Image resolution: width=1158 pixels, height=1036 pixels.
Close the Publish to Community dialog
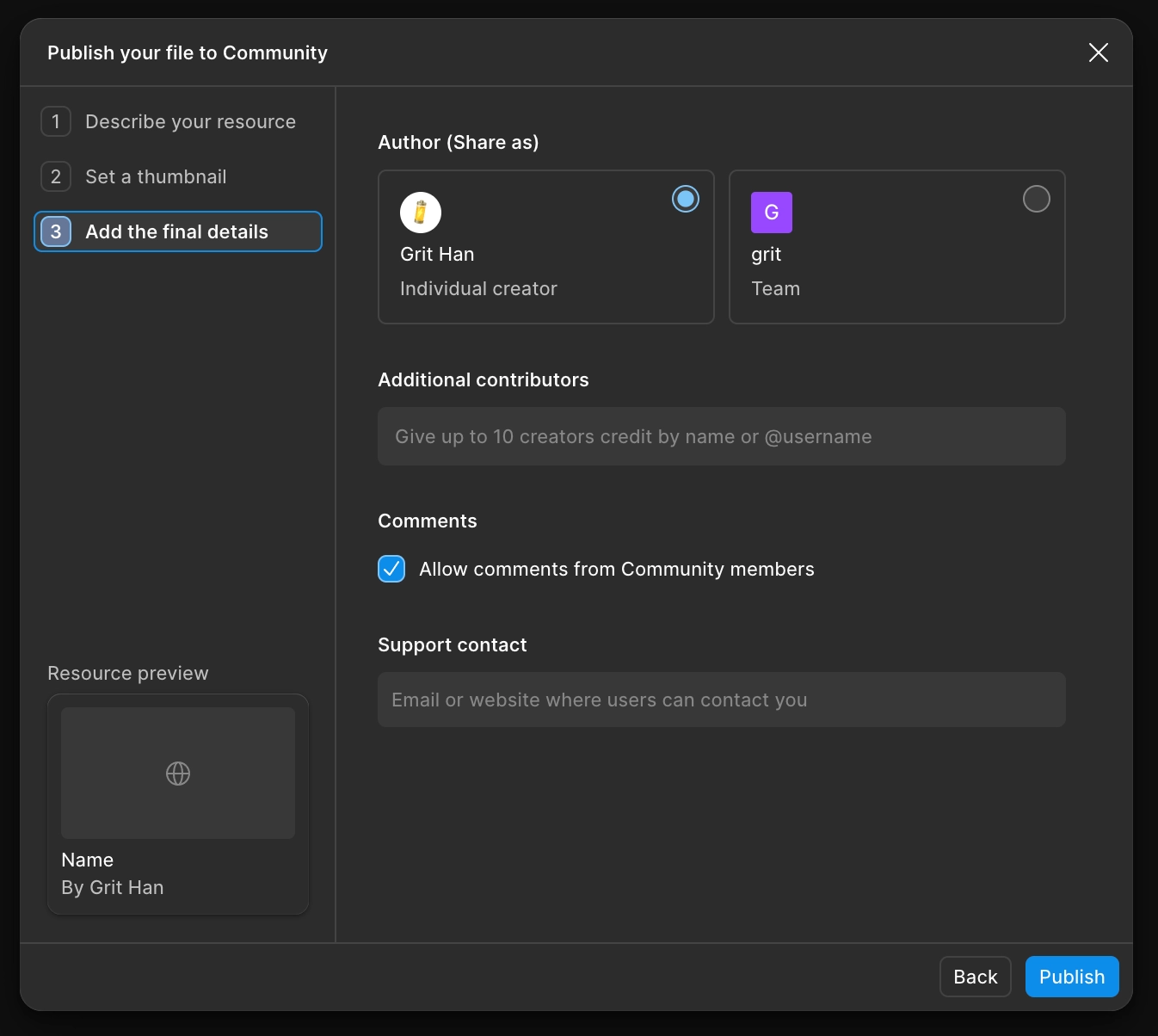(1098, 52)
